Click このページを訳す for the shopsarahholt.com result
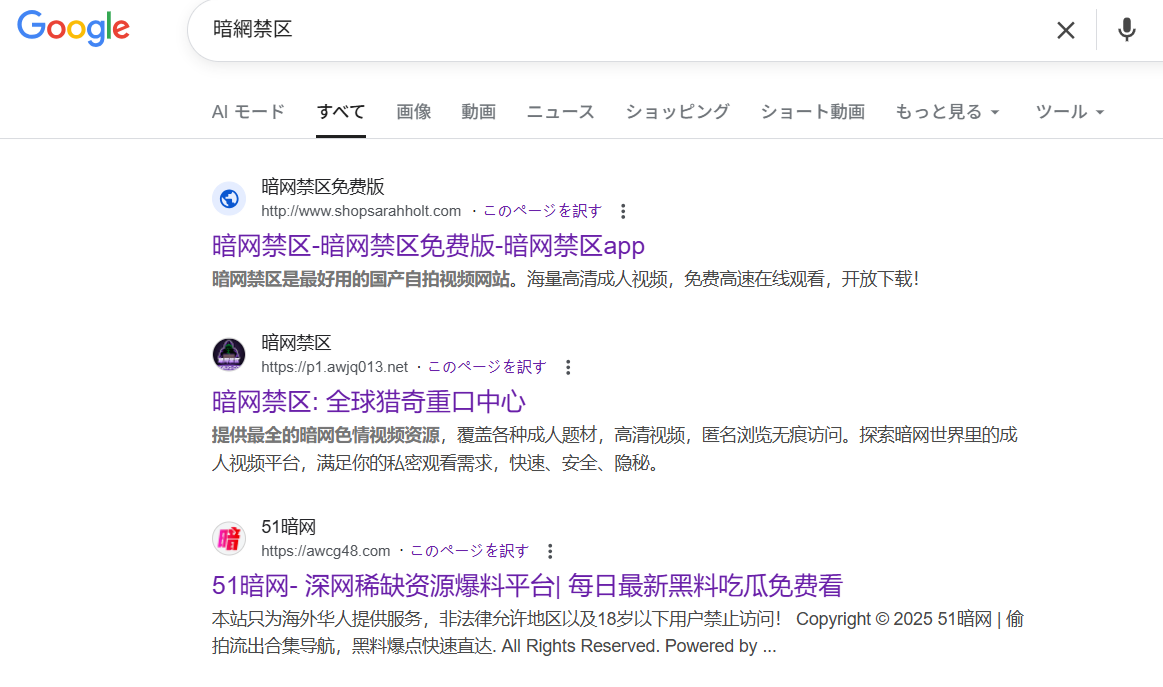Viewport: 1163px width, 687px height. tap(542, 211)
